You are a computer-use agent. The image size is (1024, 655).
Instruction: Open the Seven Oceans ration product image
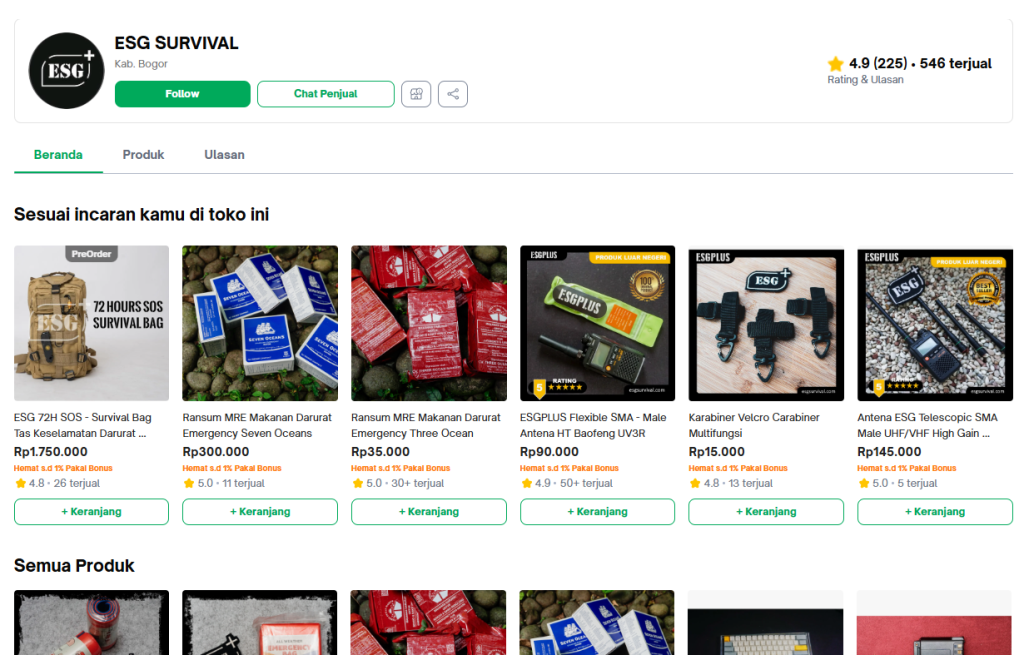coord(260,323)
